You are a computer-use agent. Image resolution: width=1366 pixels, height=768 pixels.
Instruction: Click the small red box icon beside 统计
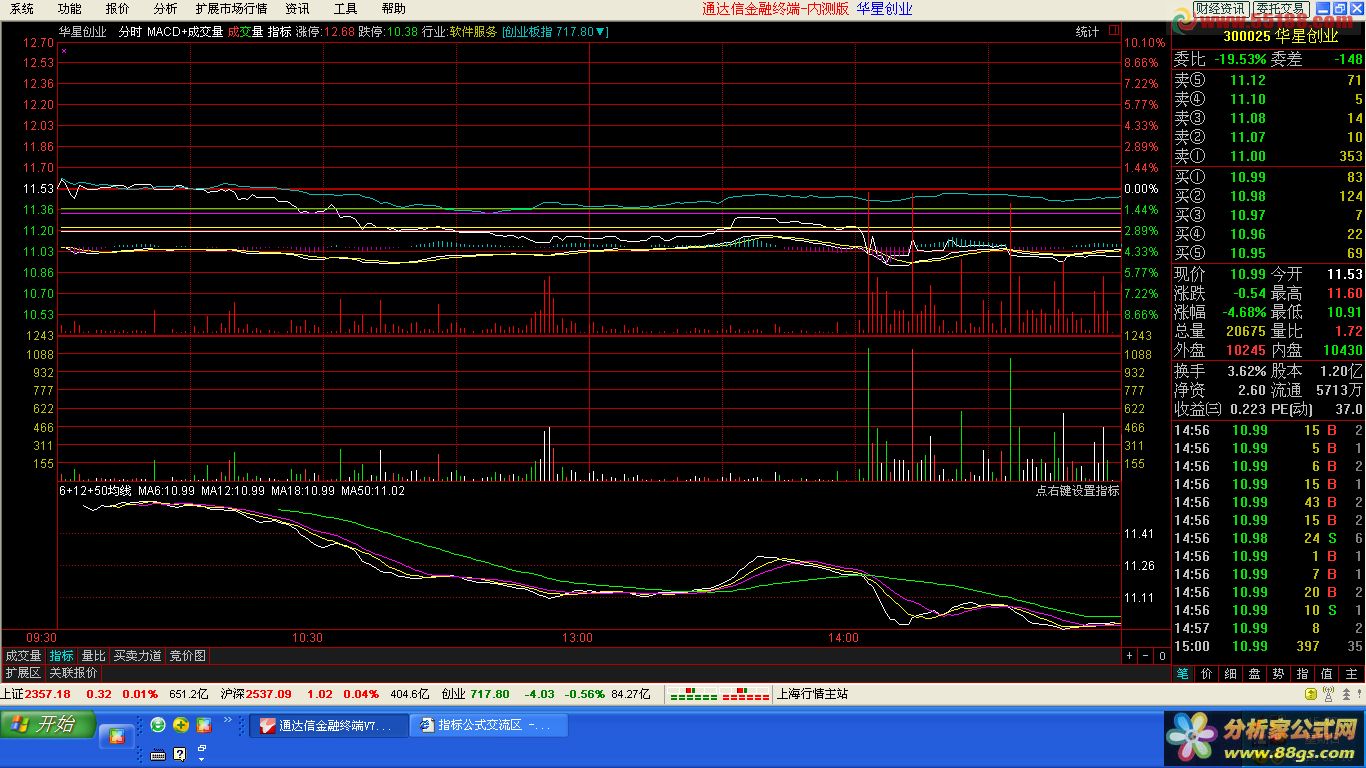pyautogui.click(x=1114, y=31)
